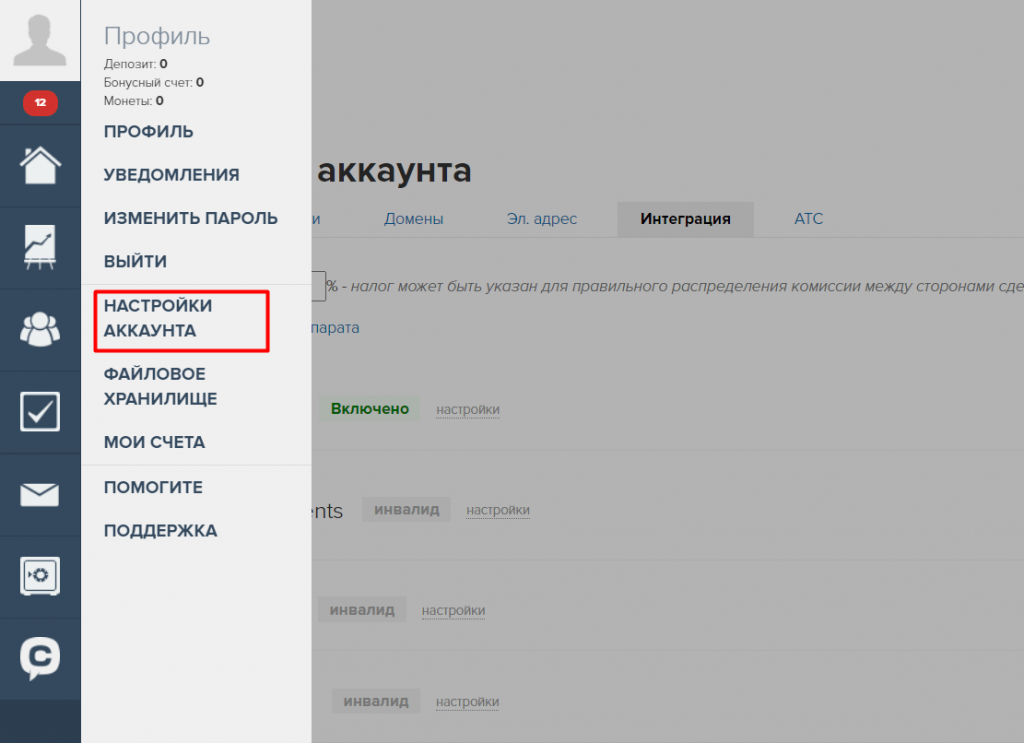Screen dimensions: 1024x743
Task: Click the user avatar icon in the sidebar
Action: point(40,40)
